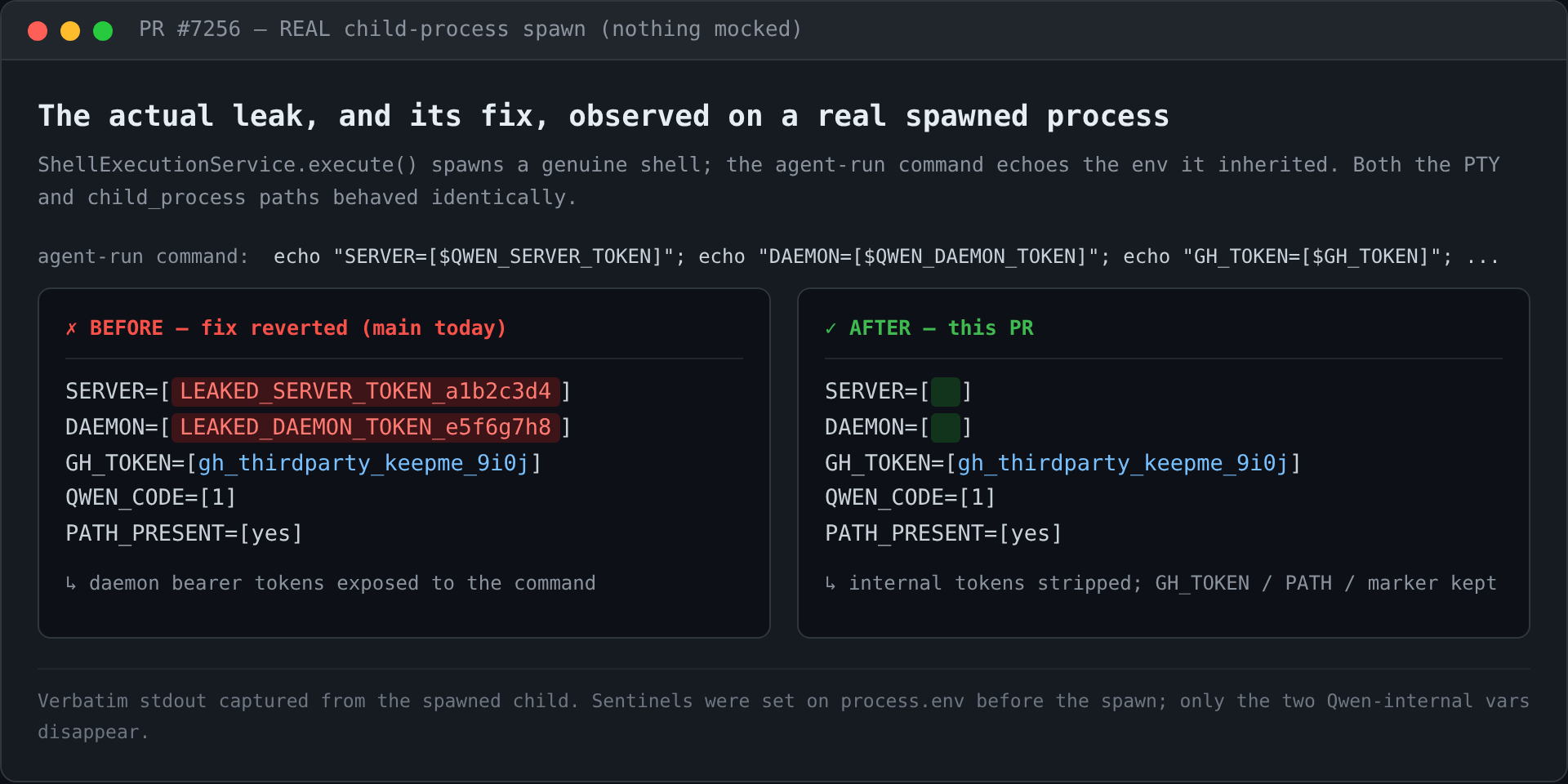1568x784 pixels.
Task: Click the green checkmark beside AFTER
Action: tap(831, 328)
